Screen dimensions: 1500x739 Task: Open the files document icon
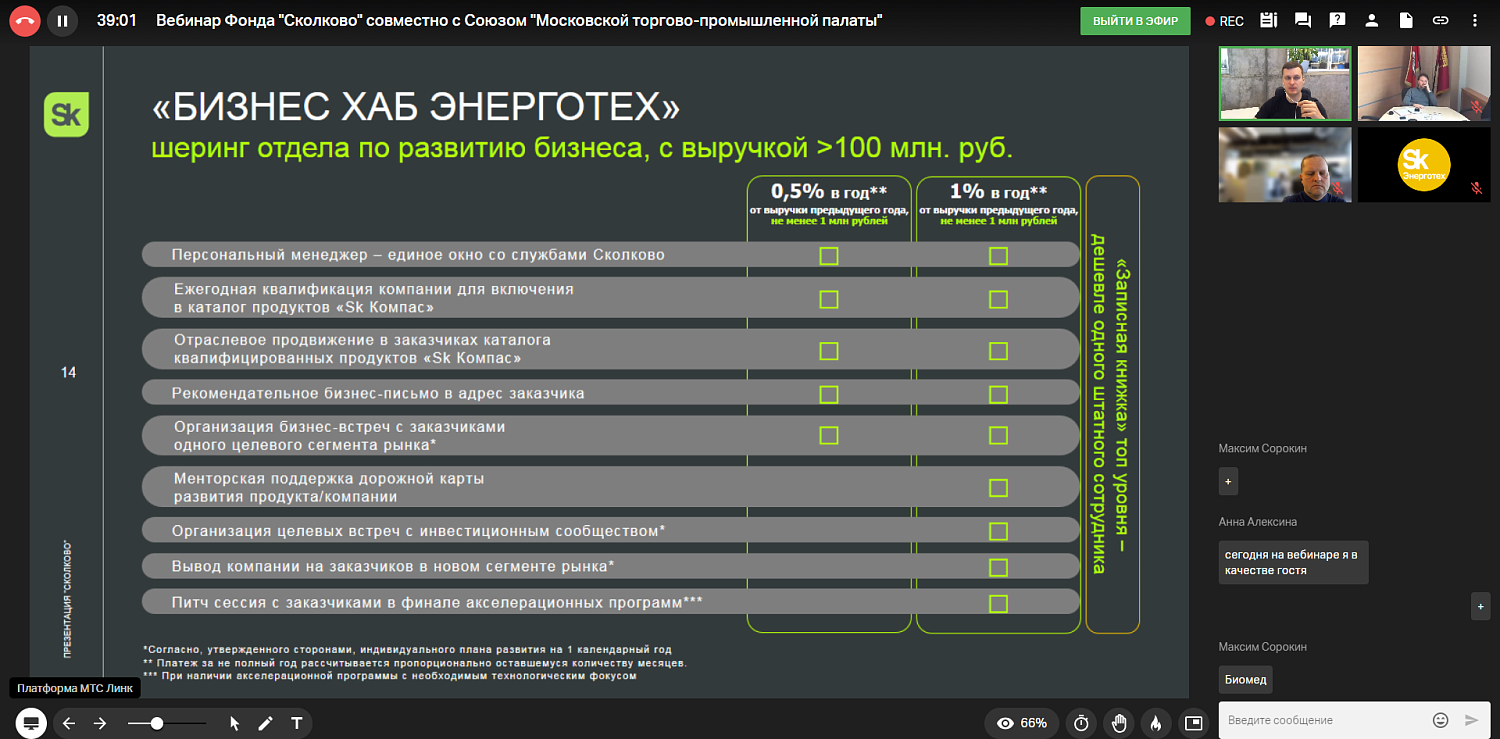click(x=1406, y=20)
